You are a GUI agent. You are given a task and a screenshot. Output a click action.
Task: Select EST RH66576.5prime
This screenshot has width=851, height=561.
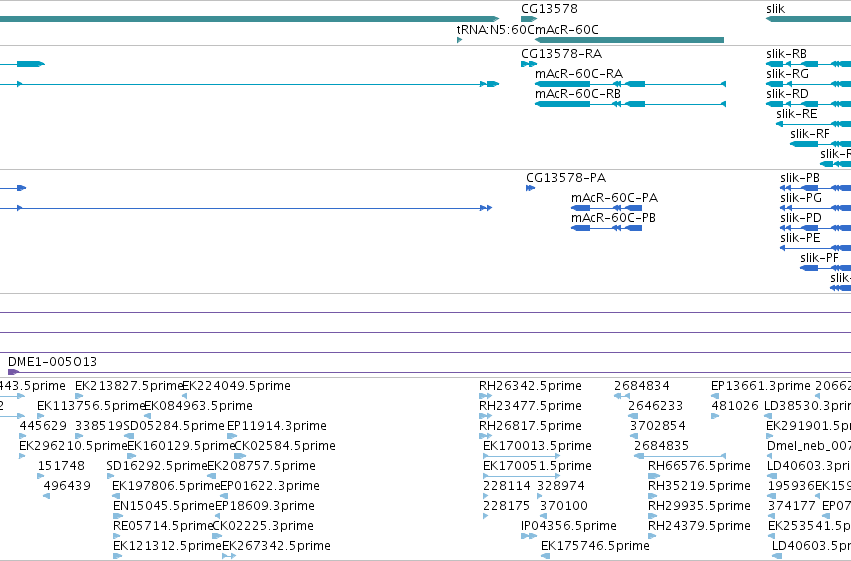[700, 466]
